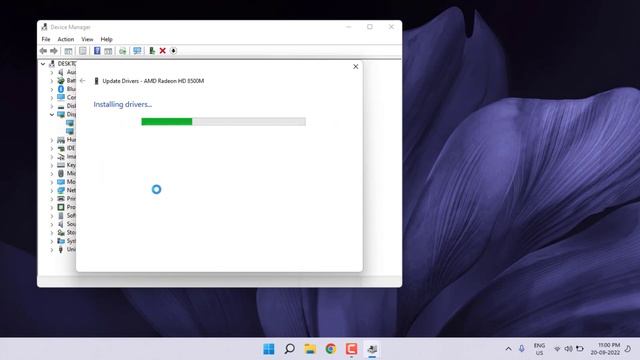Collapse the DESKTOP root node chevron
The width and height of the screenshot is (640, 360).
pyautogui.click(x=43, y=64)
